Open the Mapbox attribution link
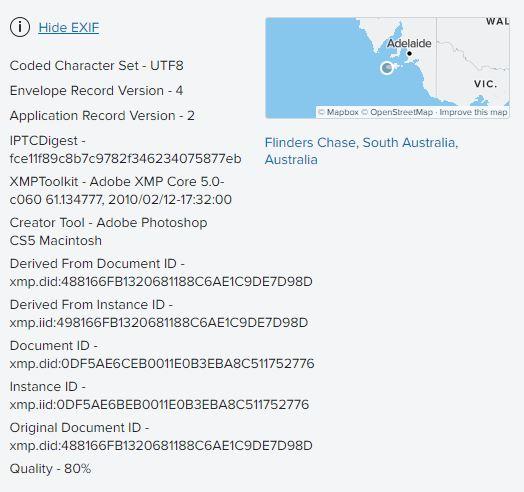 339,112
